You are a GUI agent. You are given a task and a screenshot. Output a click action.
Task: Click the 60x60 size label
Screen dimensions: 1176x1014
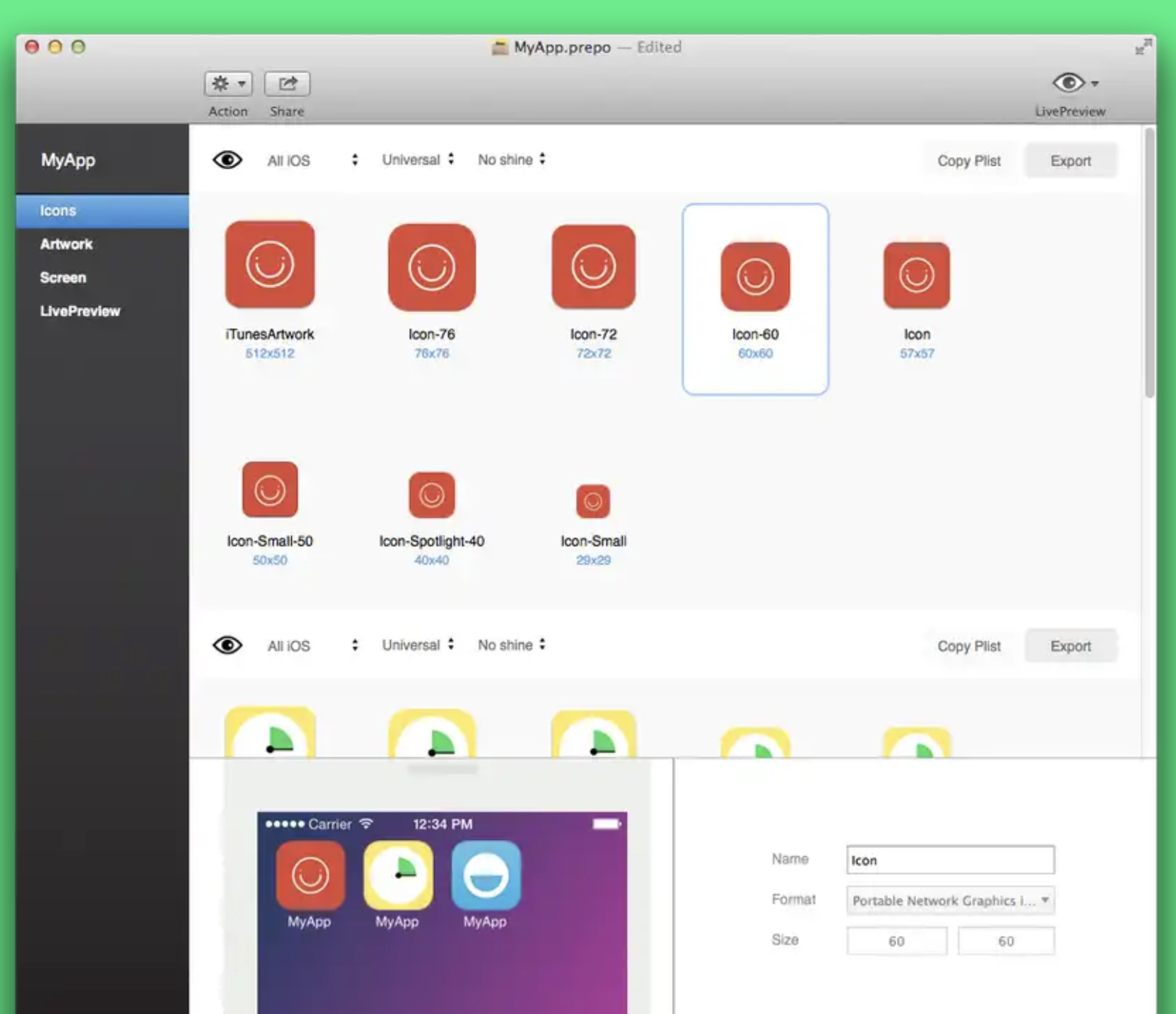tap(755, 353)
